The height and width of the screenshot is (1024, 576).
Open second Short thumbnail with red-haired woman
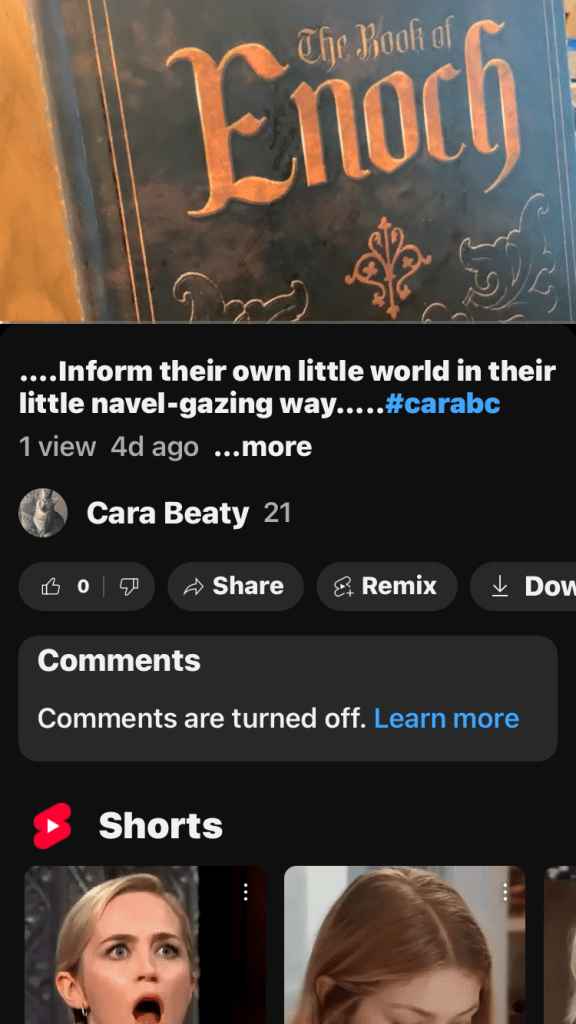point(404,945)
